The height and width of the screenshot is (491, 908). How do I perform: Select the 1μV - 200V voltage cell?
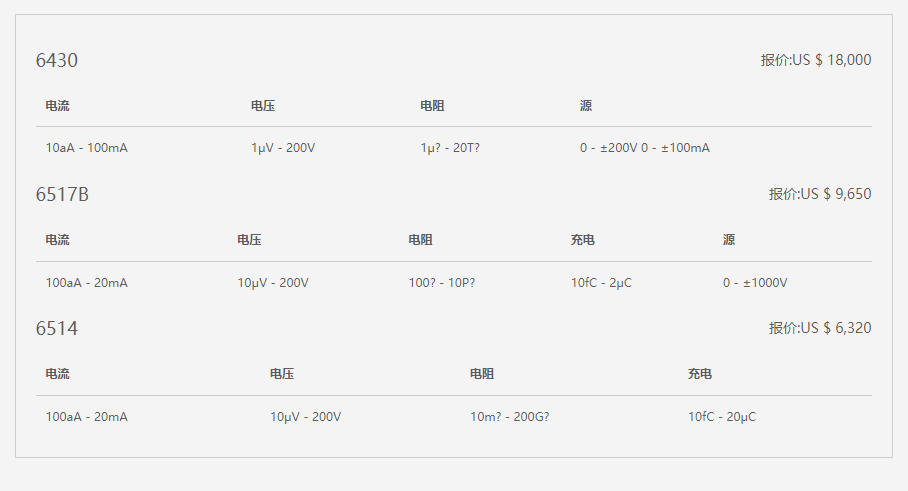[x=283, y=148]
